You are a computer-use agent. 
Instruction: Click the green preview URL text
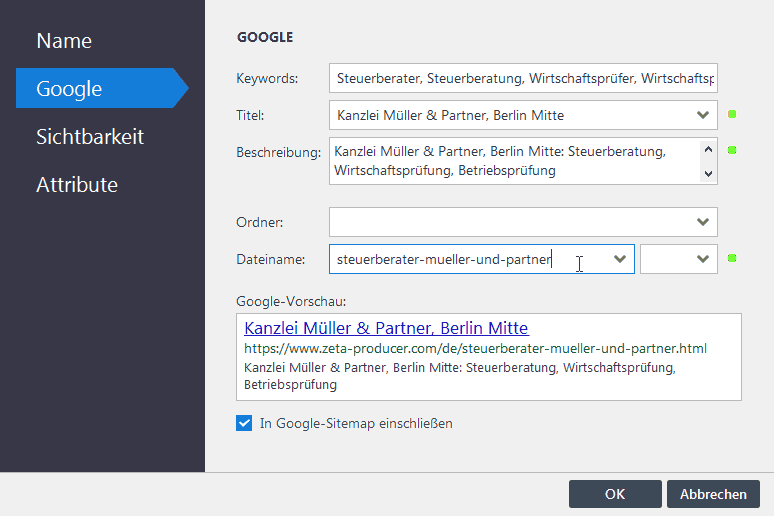tap(475, 349)
